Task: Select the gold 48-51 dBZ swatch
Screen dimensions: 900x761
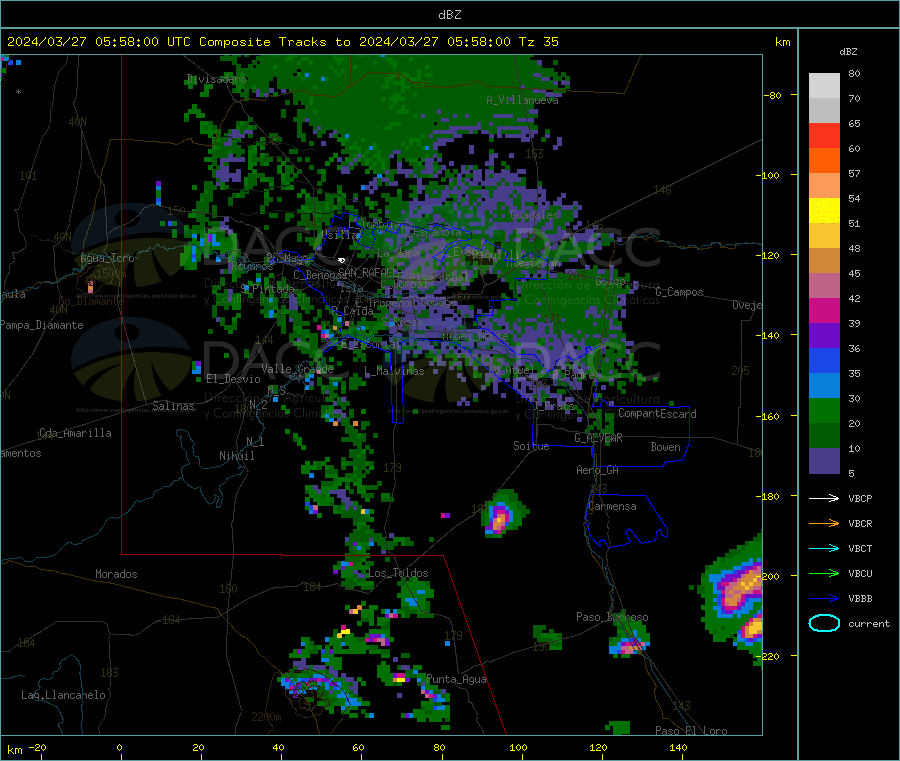Action: coord(824,235)
